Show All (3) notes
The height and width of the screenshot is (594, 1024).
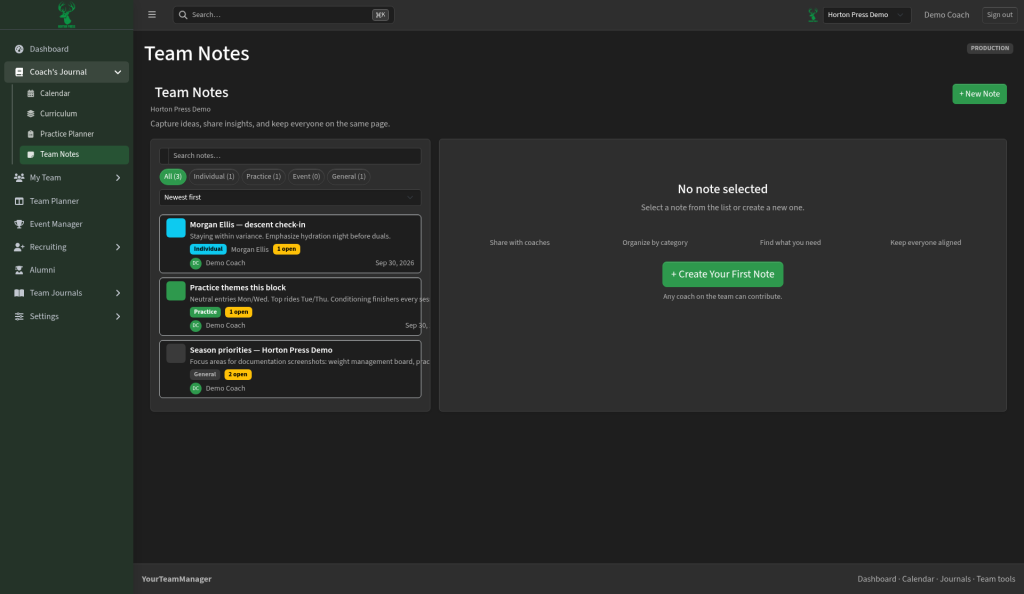(x=173, y=176)
